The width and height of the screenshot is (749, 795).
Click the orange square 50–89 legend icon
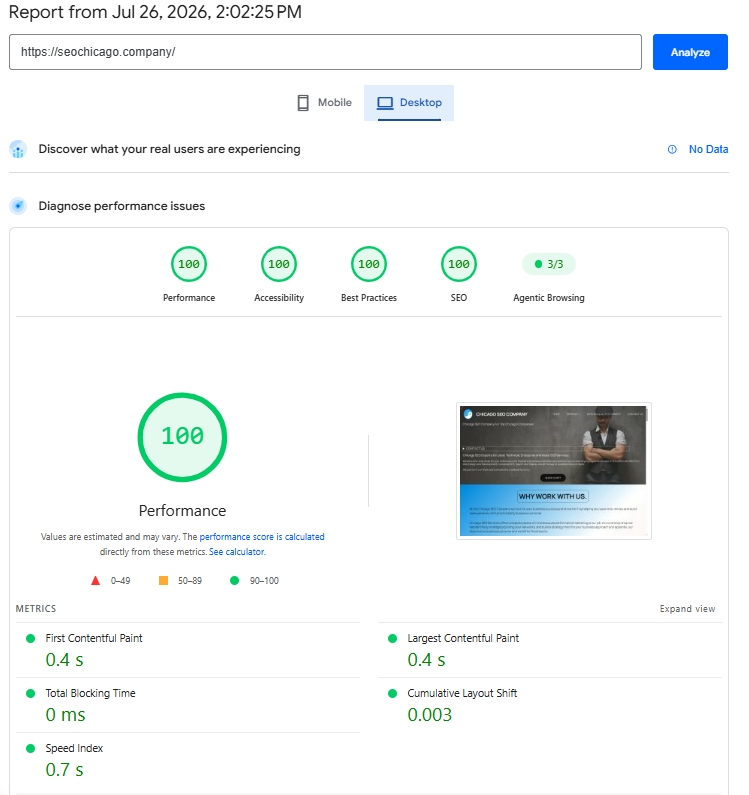163,581
